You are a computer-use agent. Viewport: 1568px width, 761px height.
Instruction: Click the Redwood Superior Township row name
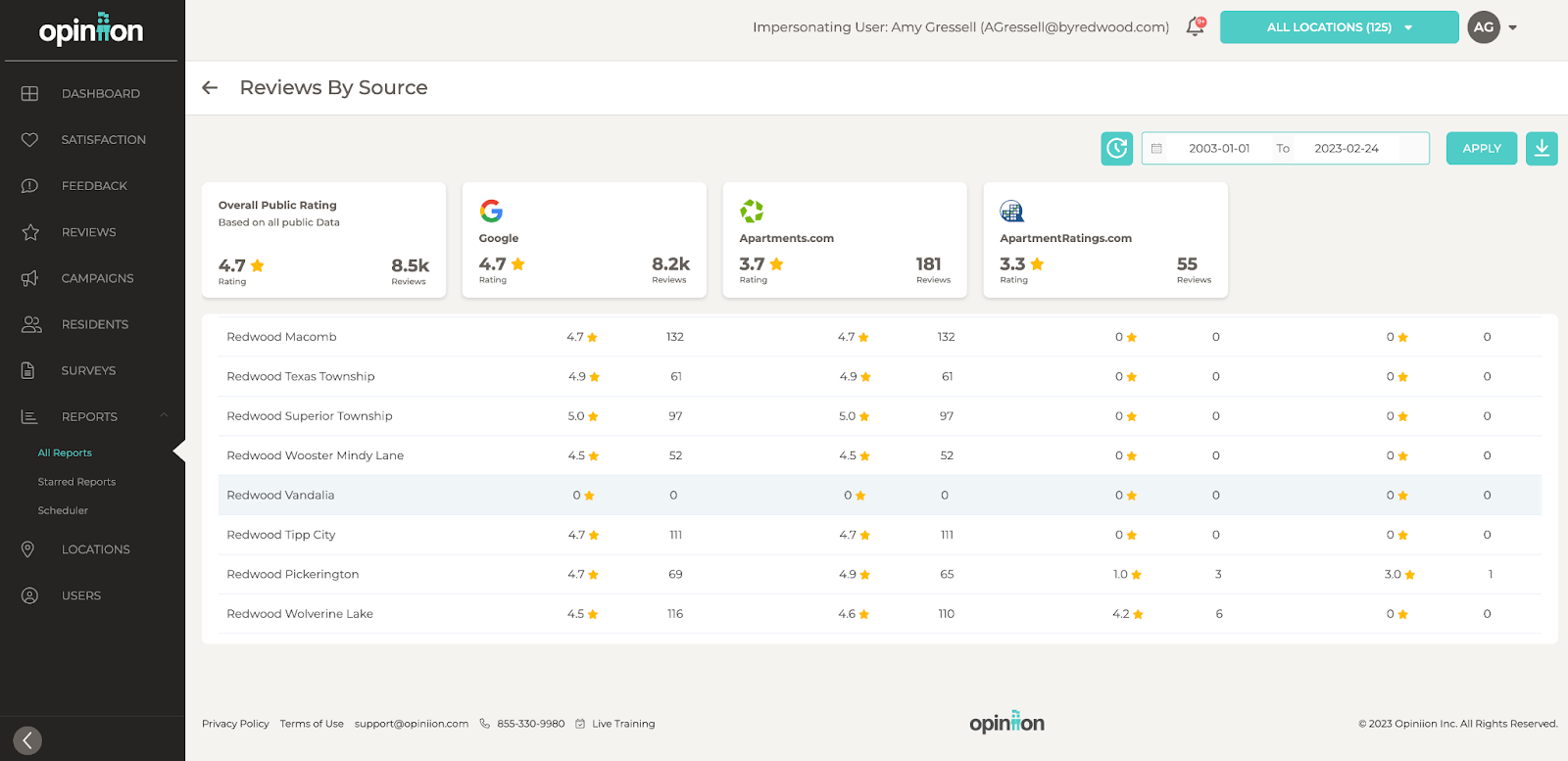tap(310, 416)
